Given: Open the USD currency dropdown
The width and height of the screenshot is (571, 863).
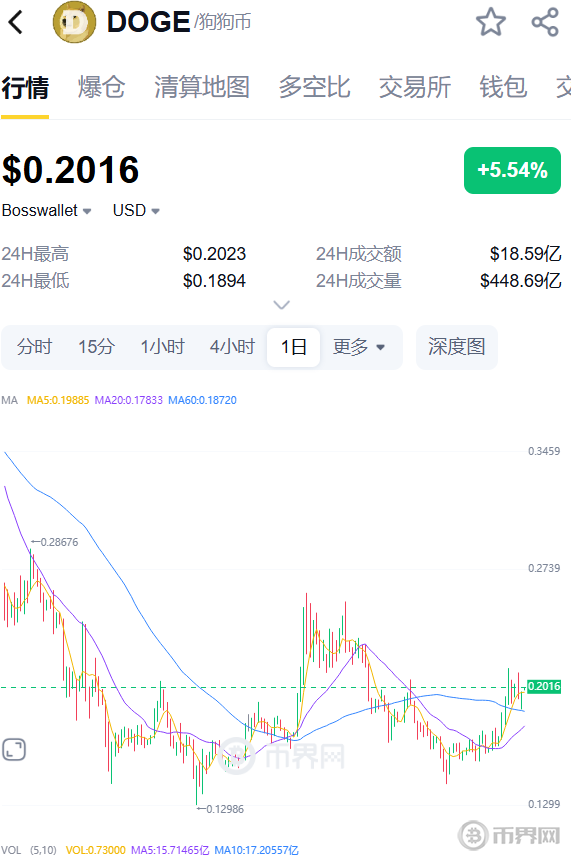Looking at the screenshot, I should (136, 210).
